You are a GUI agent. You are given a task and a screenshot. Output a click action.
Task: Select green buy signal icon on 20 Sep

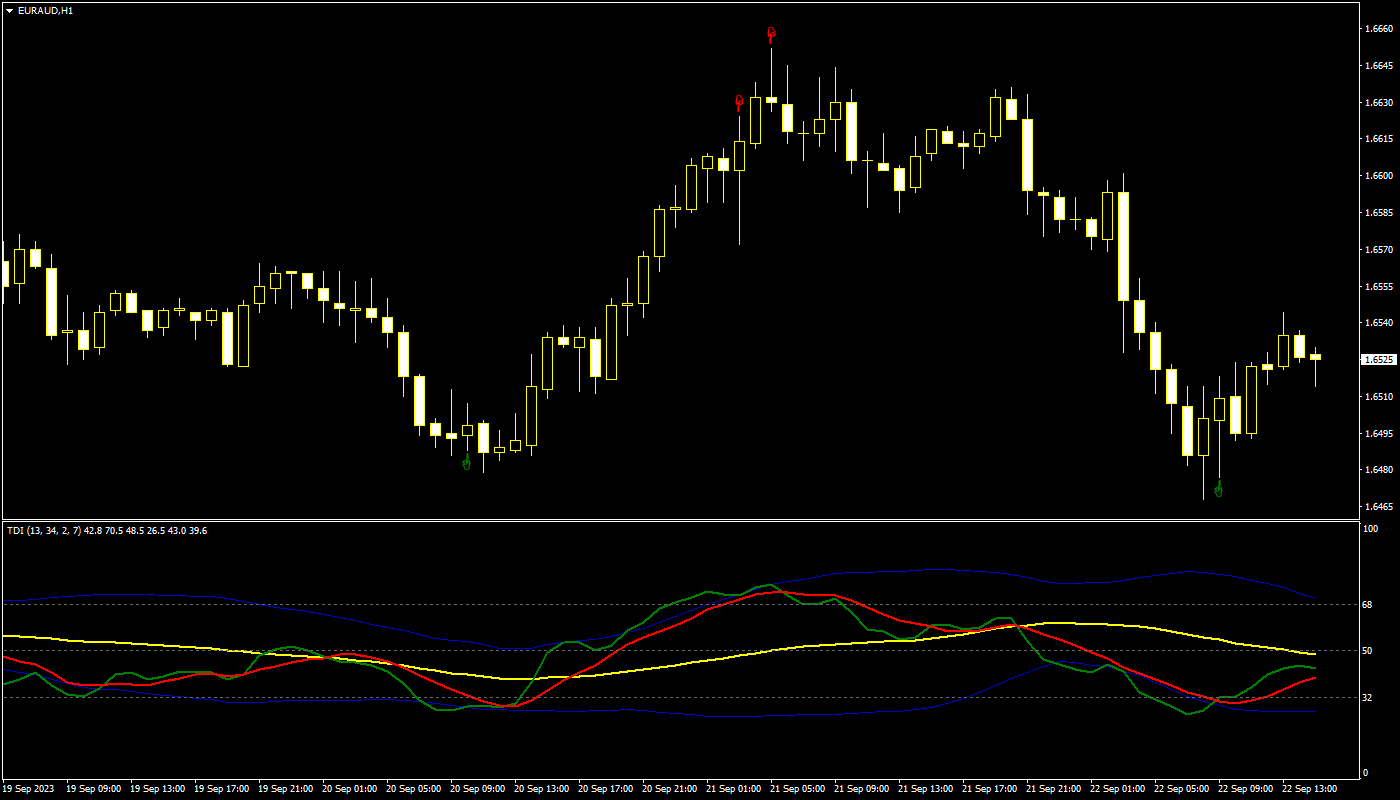pyautogui.click(x=466, y=461)
